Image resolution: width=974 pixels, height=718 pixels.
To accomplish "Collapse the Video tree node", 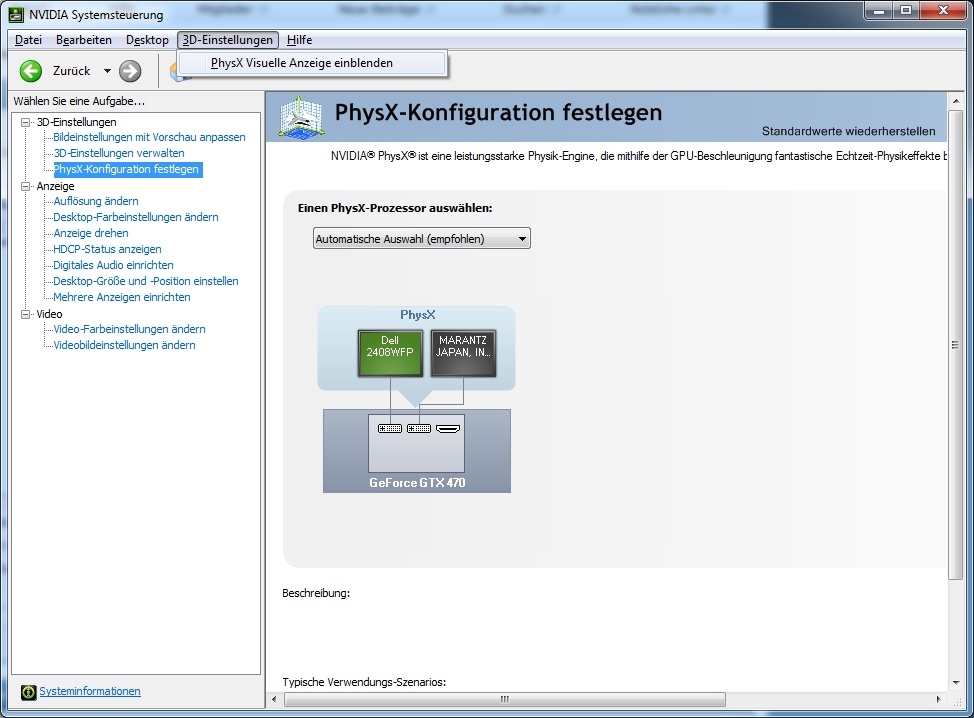I will coord(25,314).
